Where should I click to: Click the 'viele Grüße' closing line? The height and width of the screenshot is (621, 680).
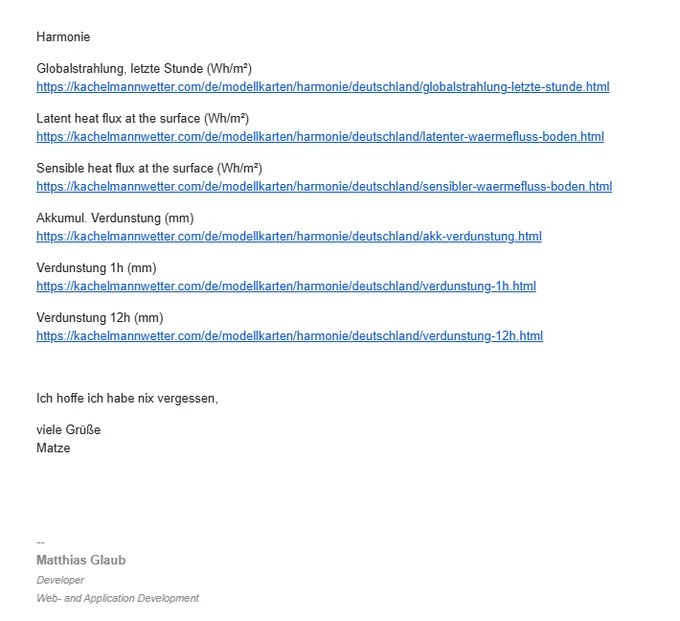69,430
